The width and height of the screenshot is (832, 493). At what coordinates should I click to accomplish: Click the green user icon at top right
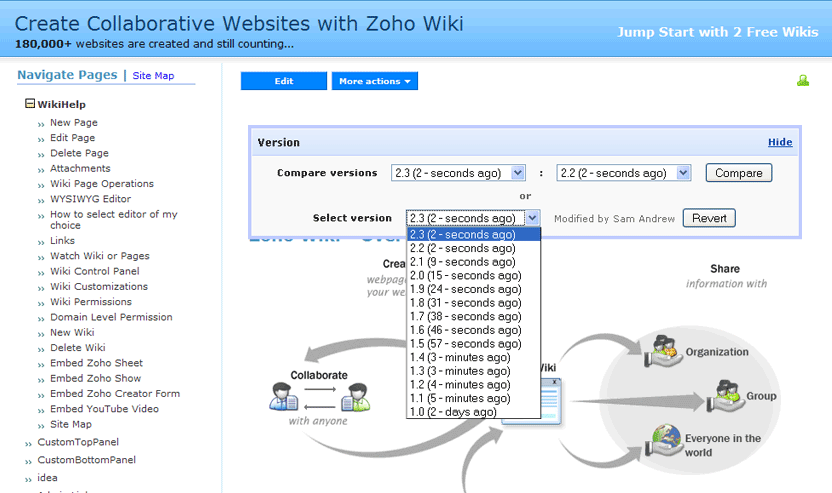[x=803, y=81]
